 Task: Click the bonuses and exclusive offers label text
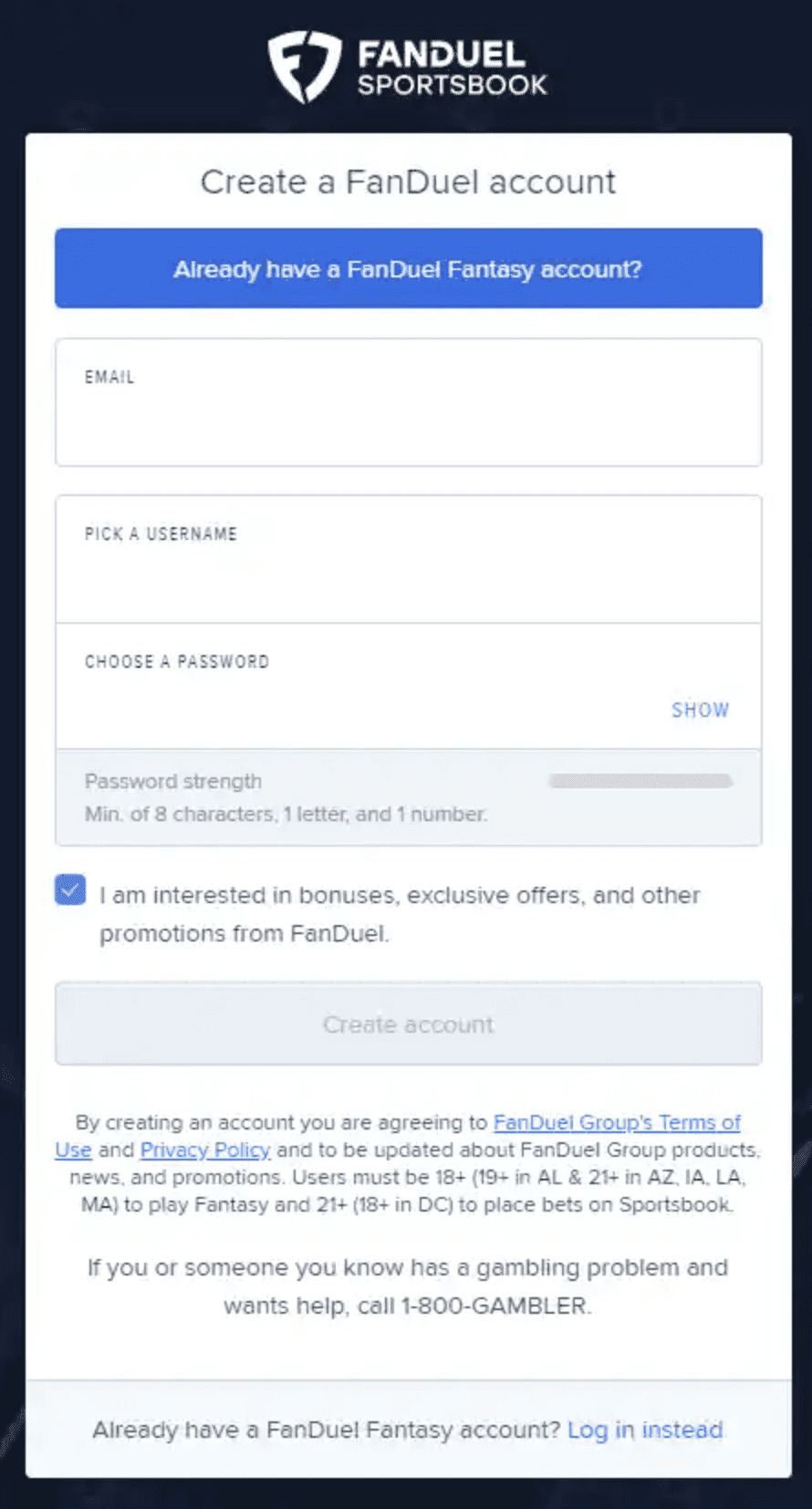(x=400, y=913)
